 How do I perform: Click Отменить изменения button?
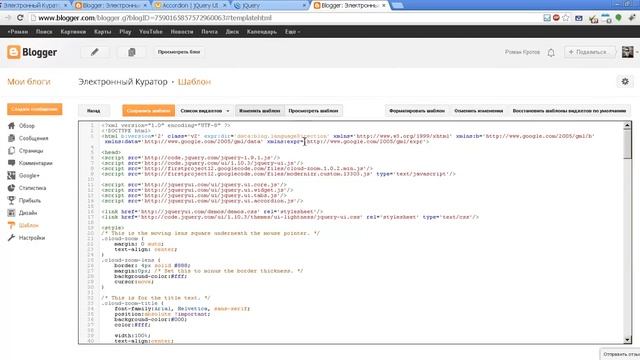tap(479, 111)
